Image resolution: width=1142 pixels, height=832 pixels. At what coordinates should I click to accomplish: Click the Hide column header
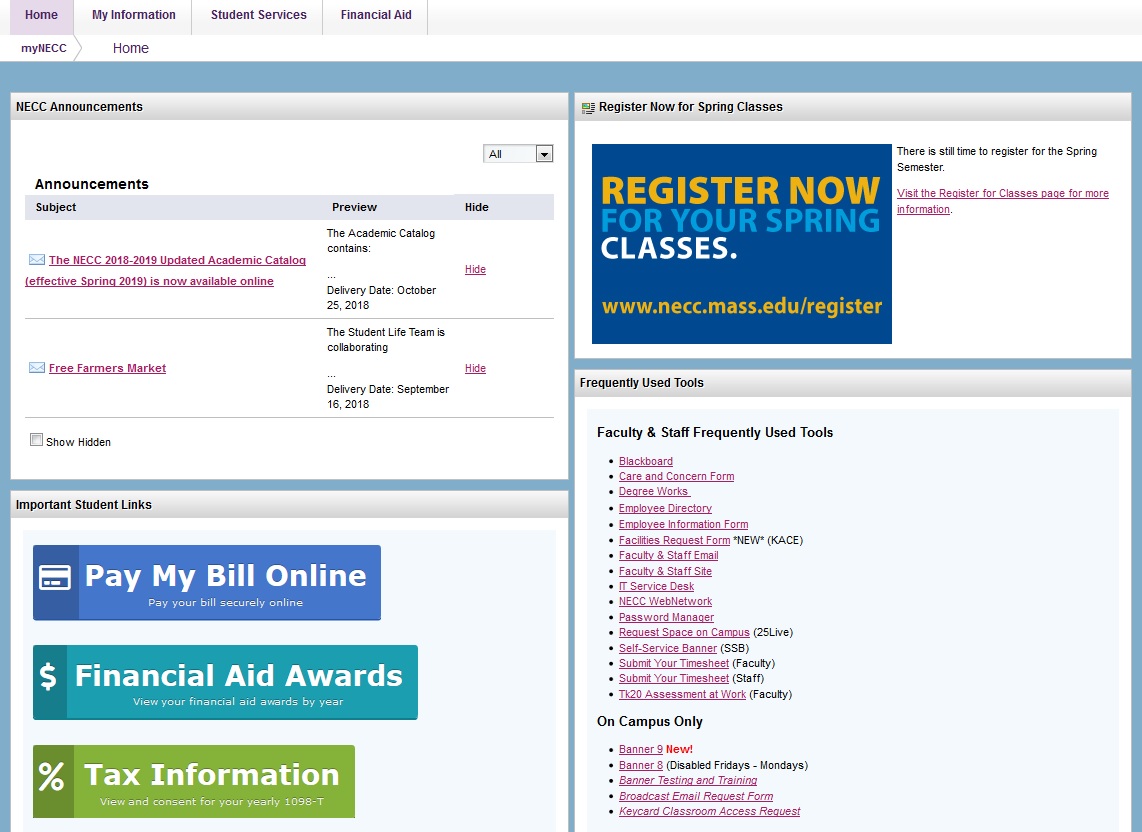coord(476,207)
